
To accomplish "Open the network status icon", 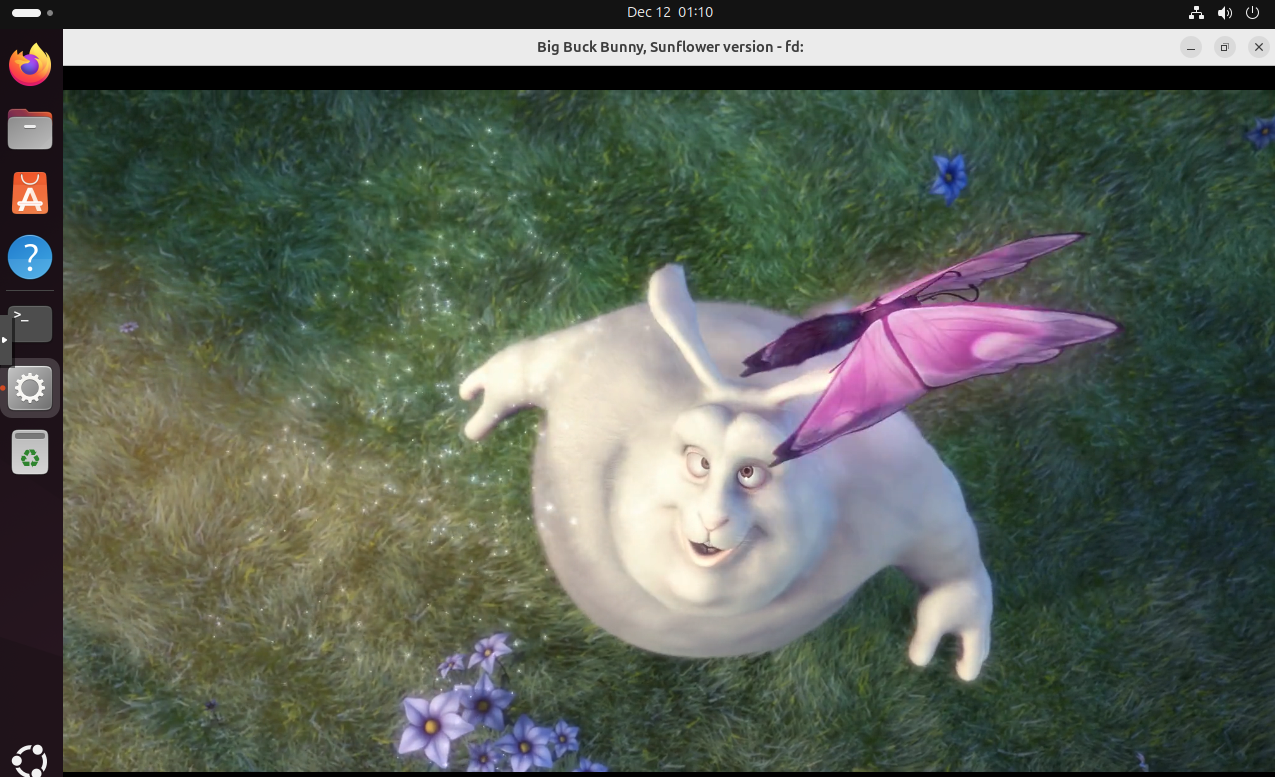I will pos(1196,13).
